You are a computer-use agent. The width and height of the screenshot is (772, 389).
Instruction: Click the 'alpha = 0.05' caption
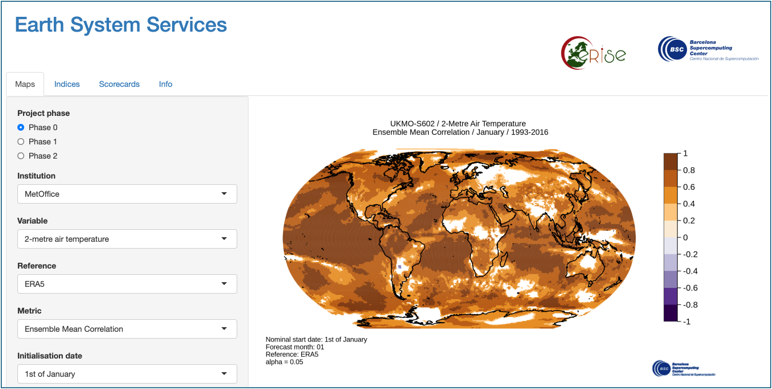[x=285, y=362]
